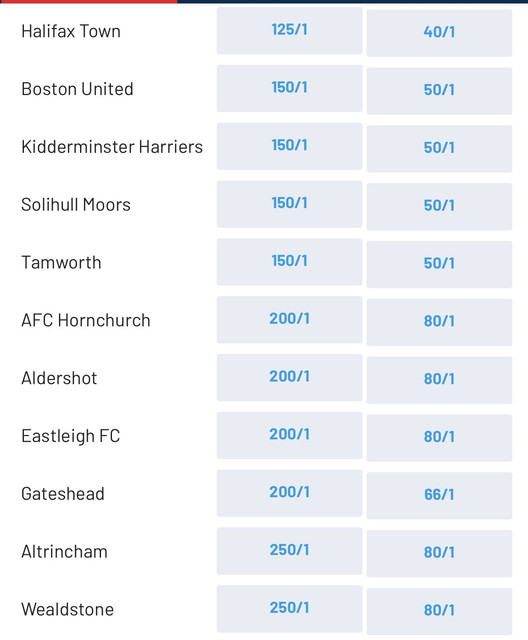Select Halifax Town 40/1 odds
The height and width of the screenshot is (640, 528).
(x=439, y=33)
